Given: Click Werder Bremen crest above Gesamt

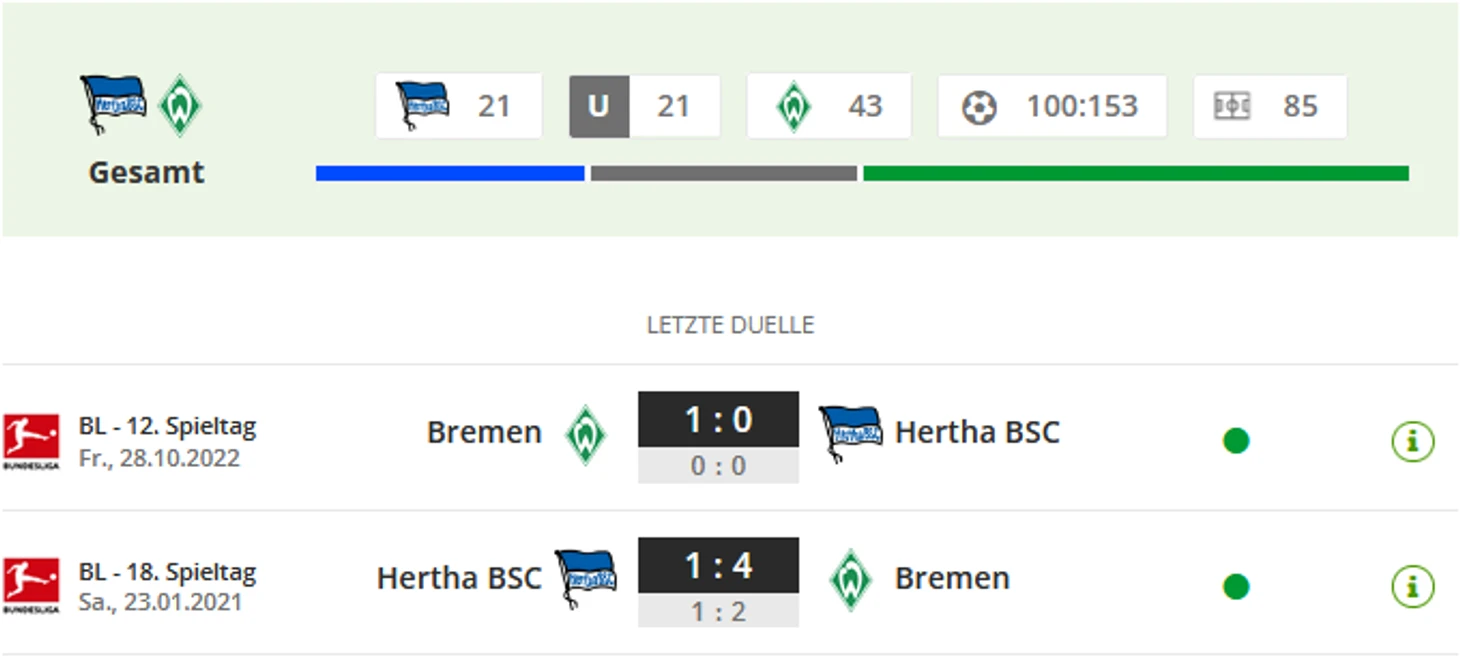Looking at the screenshot, I should click(180, 105).
